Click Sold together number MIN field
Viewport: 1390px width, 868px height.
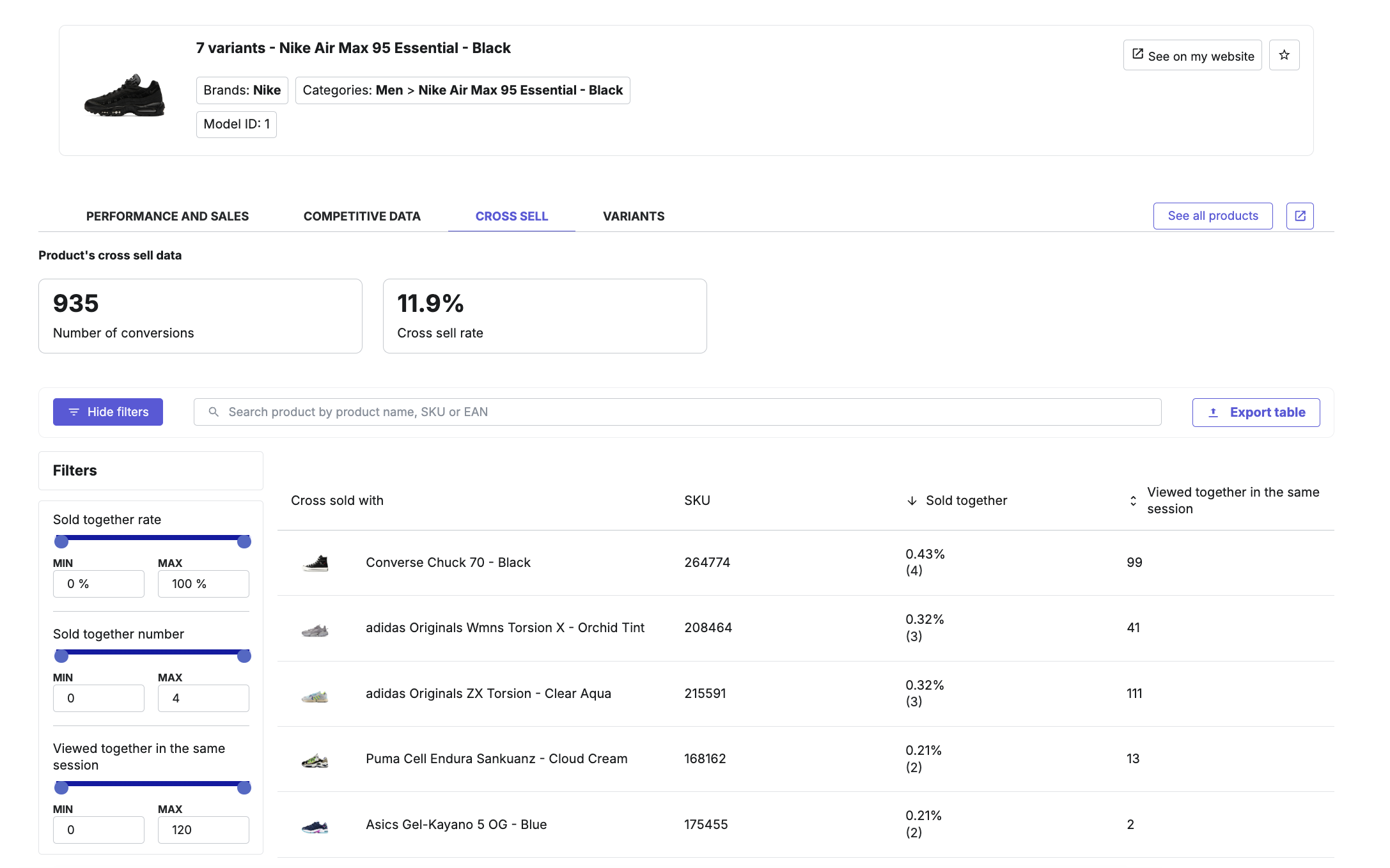[x=98, y=698]
